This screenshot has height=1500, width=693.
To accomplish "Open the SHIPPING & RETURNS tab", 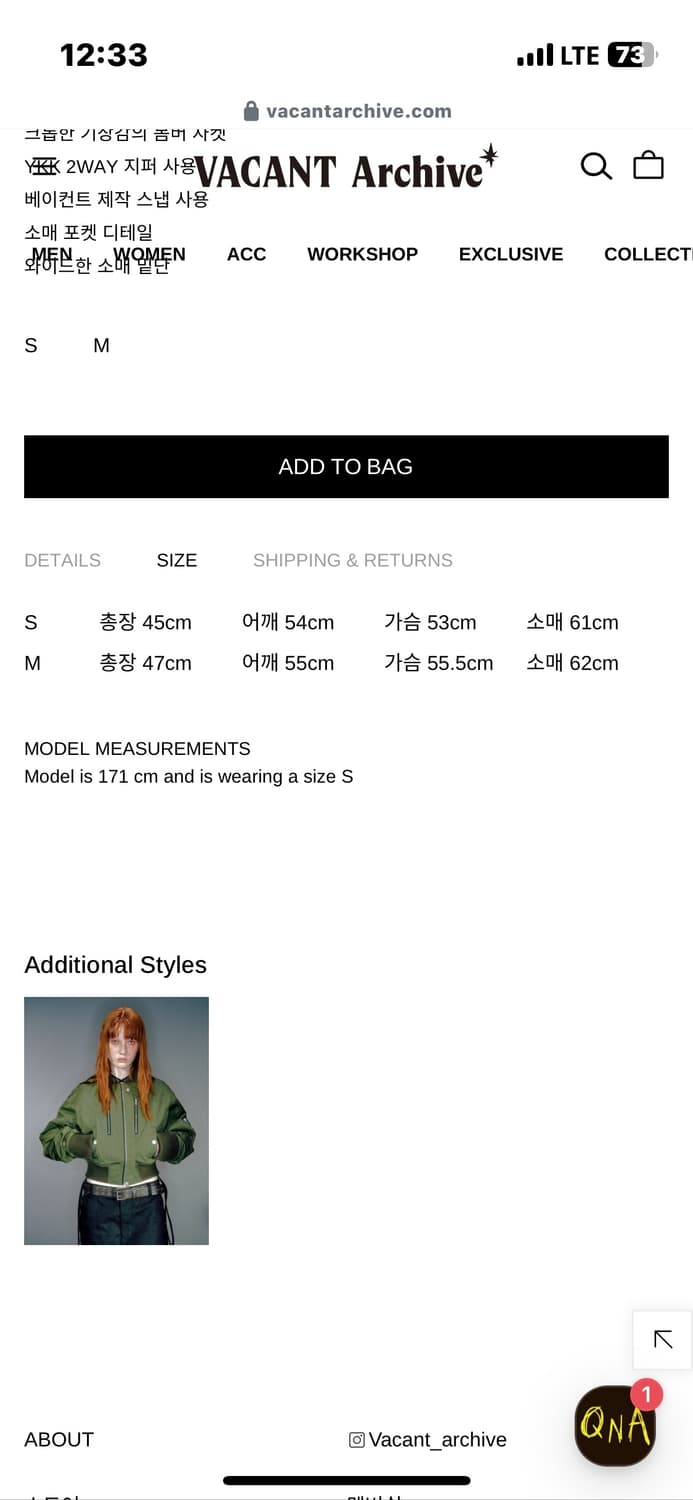I will coord(352,560).
